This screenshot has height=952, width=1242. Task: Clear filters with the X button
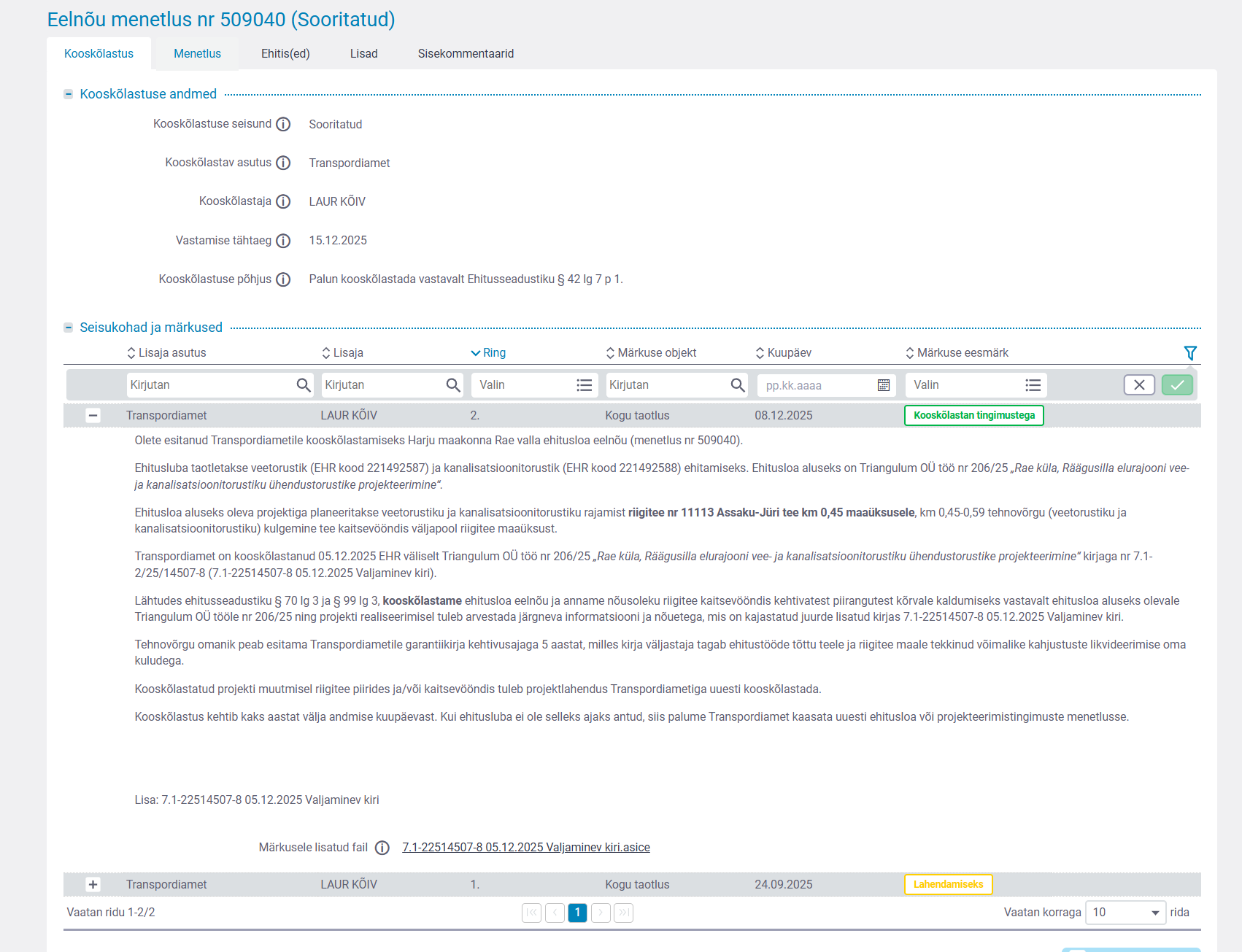1138,385
